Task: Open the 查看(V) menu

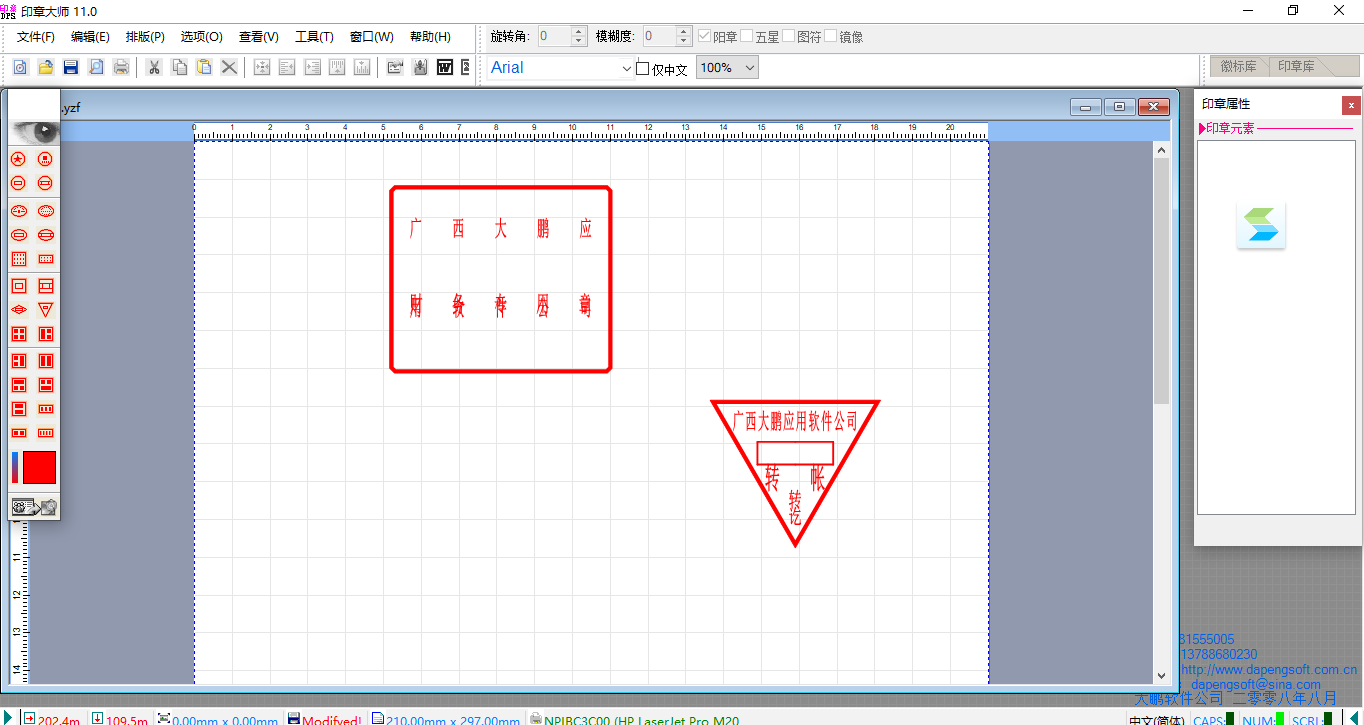Action: [x=258, y=37]
